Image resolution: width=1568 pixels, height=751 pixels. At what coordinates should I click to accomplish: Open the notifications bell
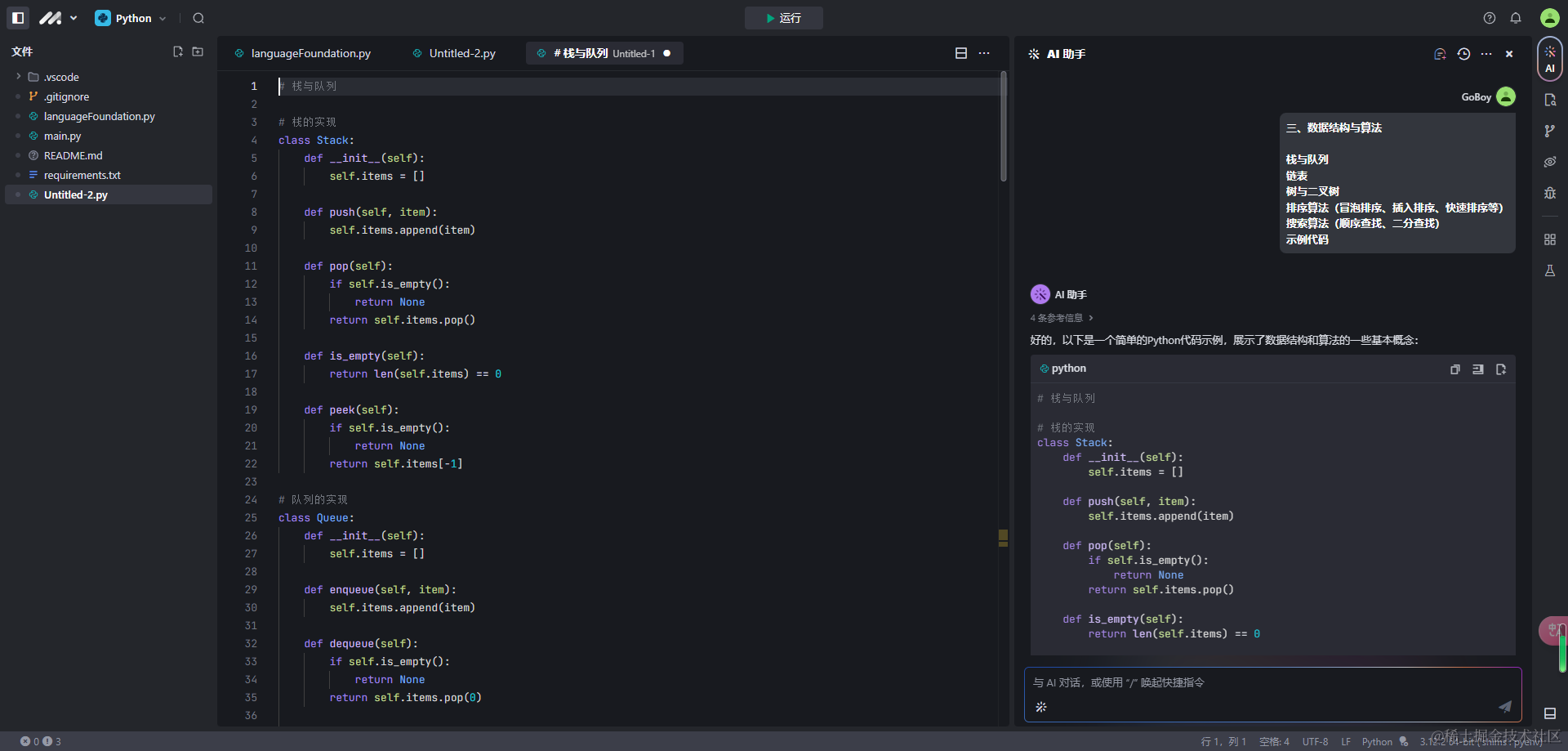1516,18
